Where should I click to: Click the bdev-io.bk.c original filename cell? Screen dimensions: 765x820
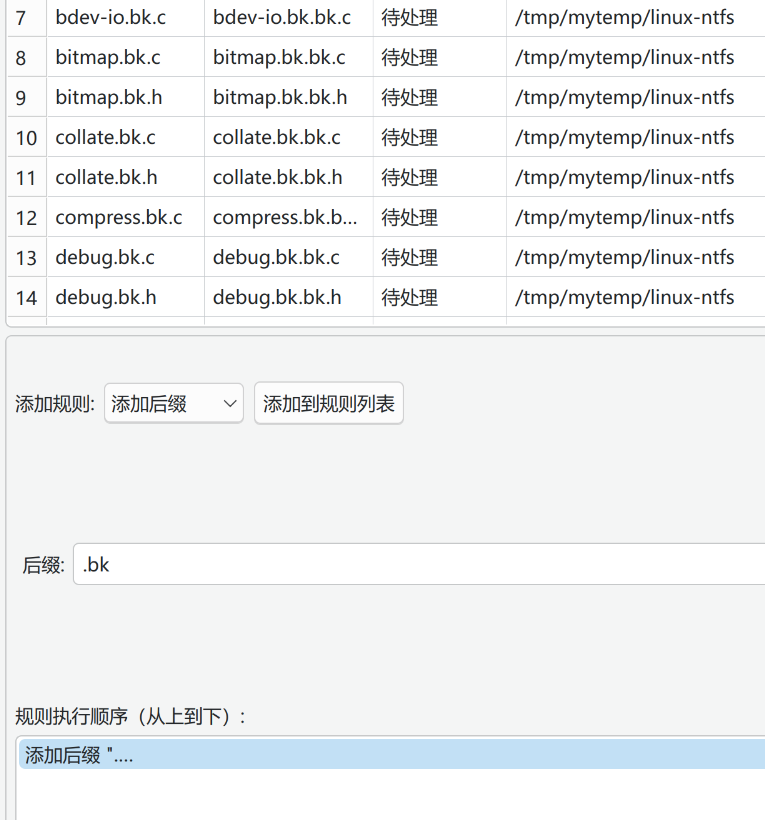click(125, 17)
